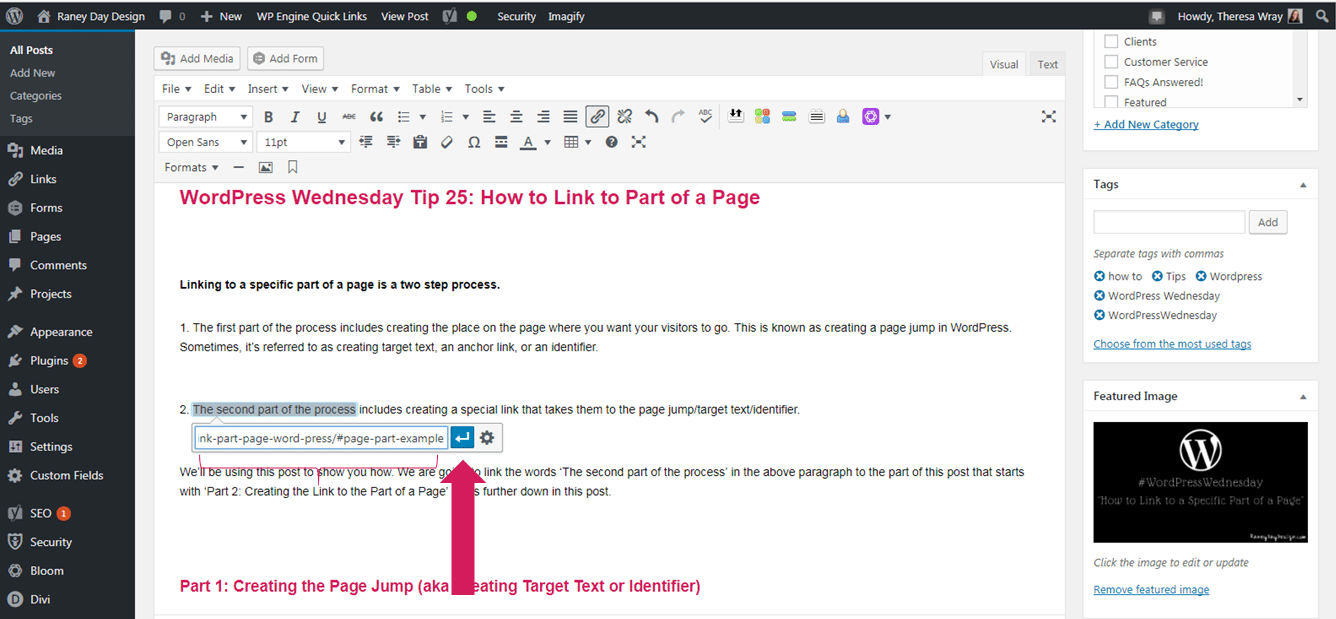The image size is (1336, 619).
Task: Run the ABC spellcheck tool
Action: coord(706,117)
